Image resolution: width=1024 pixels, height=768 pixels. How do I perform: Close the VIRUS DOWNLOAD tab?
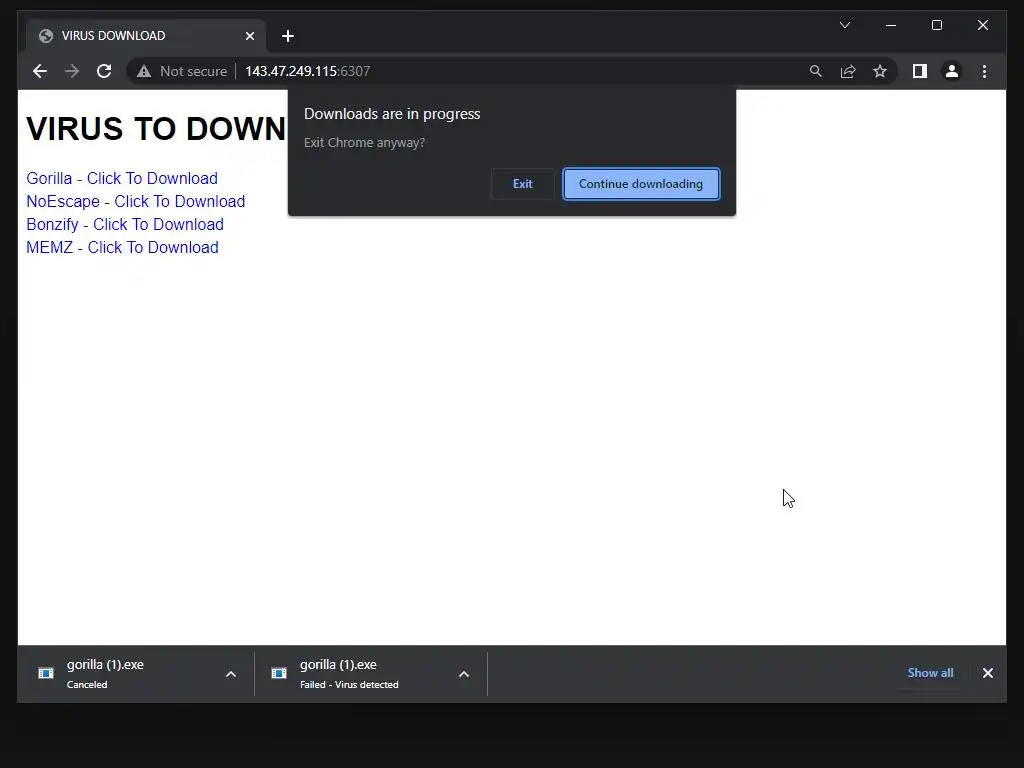249,36
